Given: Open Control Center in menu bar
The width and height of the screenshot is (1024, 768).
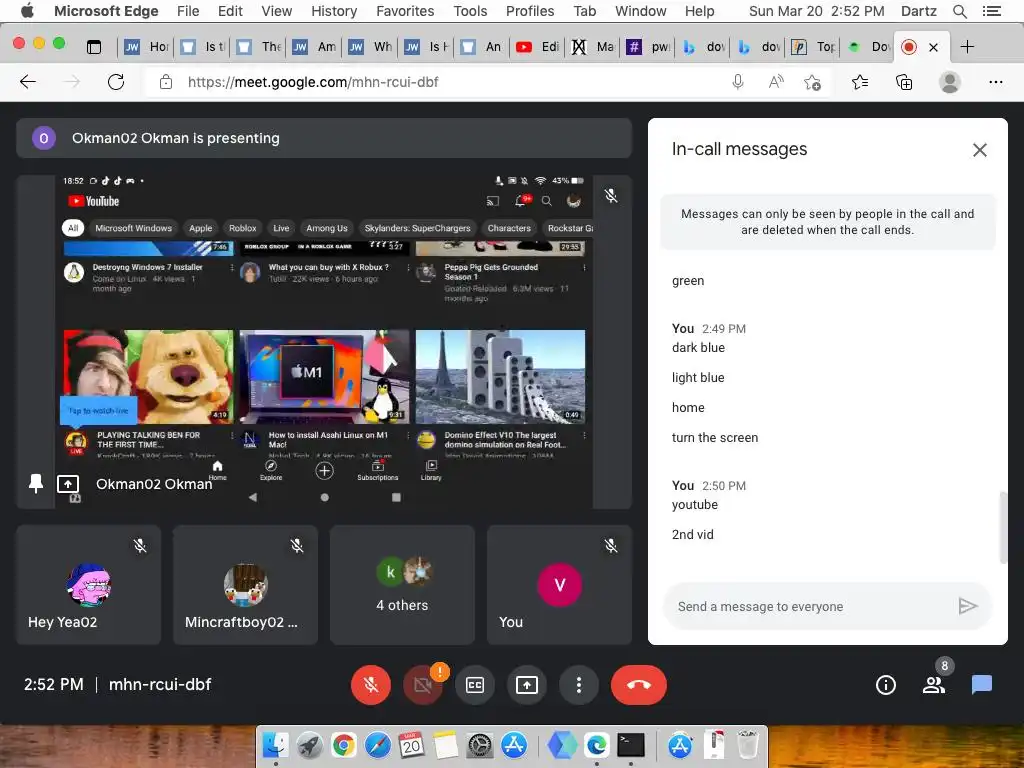Looking at the screenshot, I should pos(991,11).
